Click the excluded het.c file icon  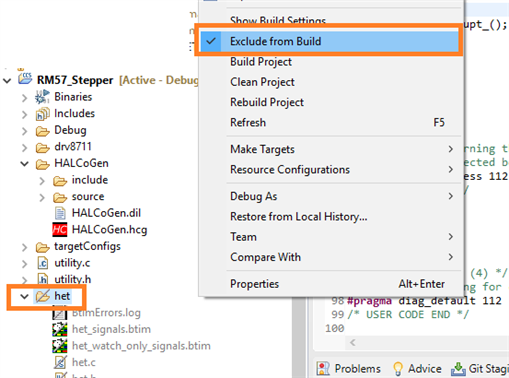click(x=60, y=362)
